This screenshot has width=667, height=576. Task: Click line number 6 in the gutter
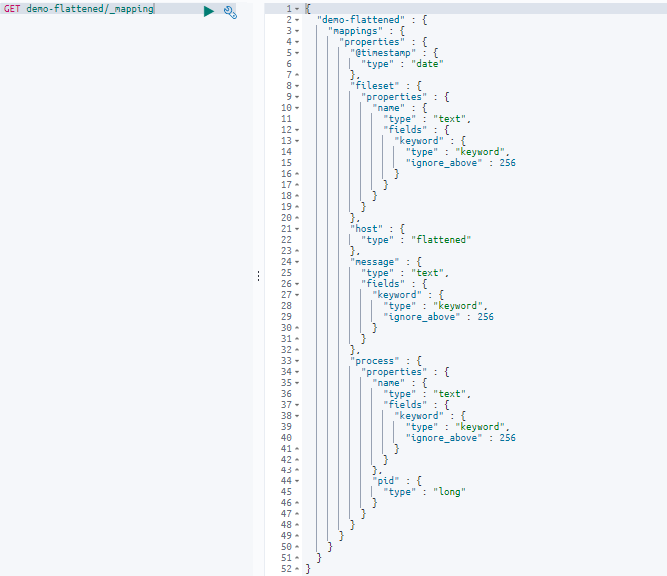coord(289,64)
